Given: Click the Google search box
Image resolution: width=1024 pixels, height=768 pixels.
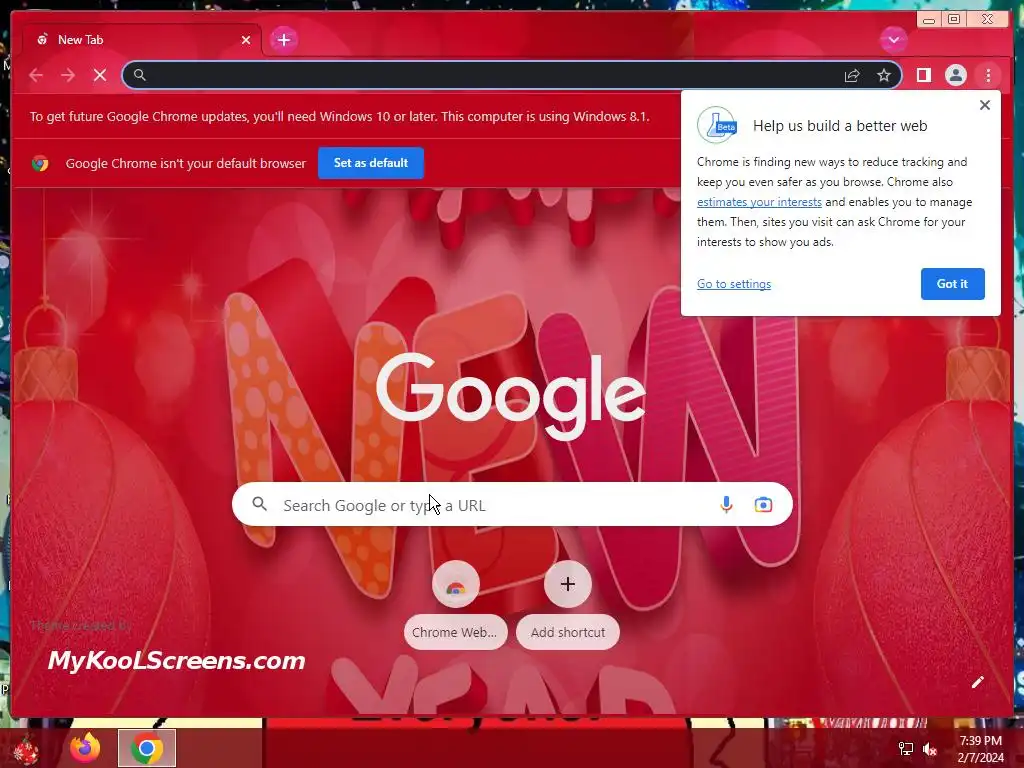Looking at the screenshot, I should pyautogui.click(x=512, y=505).
